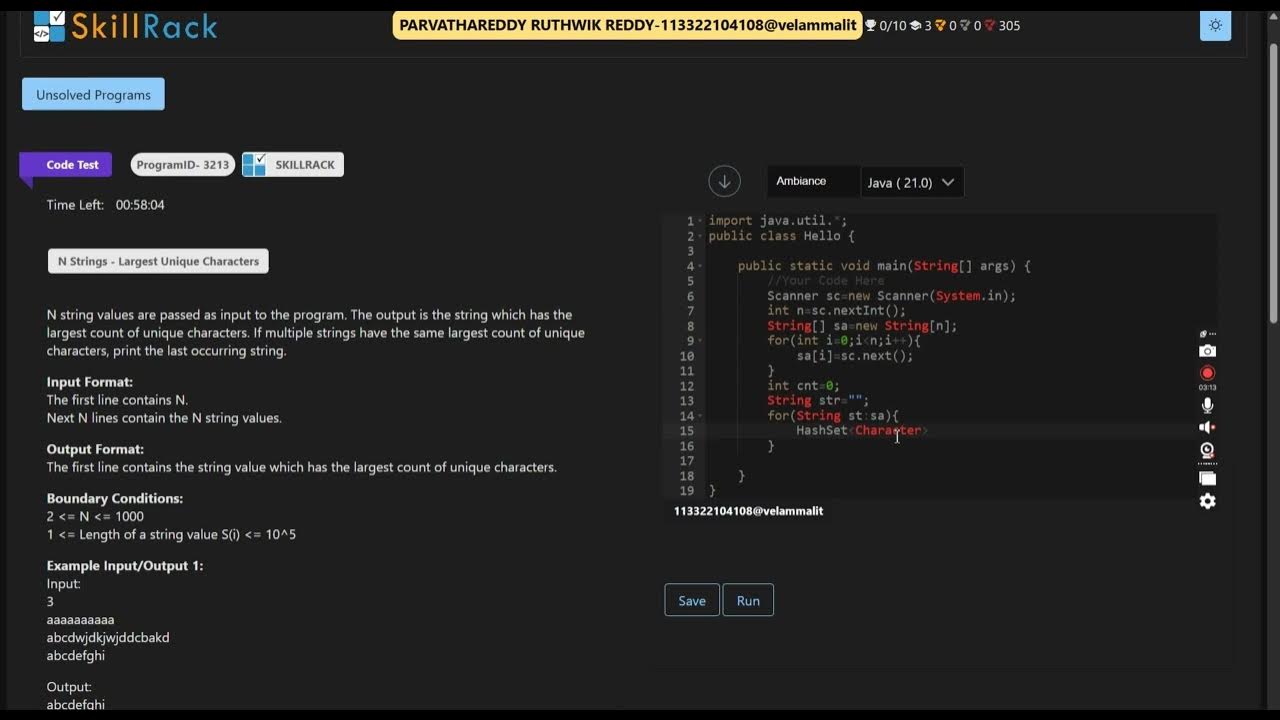Click the SKILLRACK badge
The height and width of the screenshot is (720, 1280).
point(293,165)
